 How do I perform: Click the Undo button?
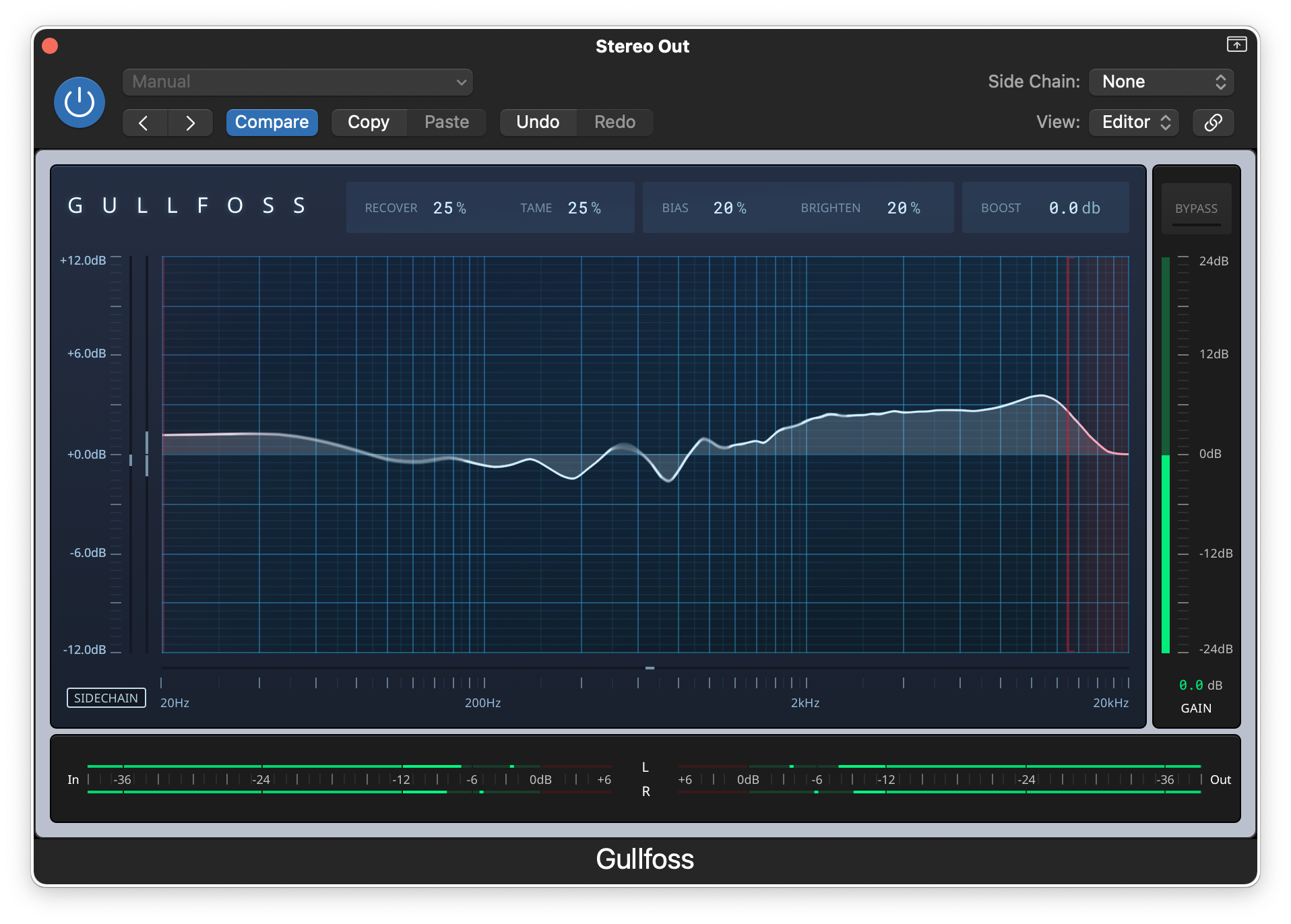tap(538, 123)
